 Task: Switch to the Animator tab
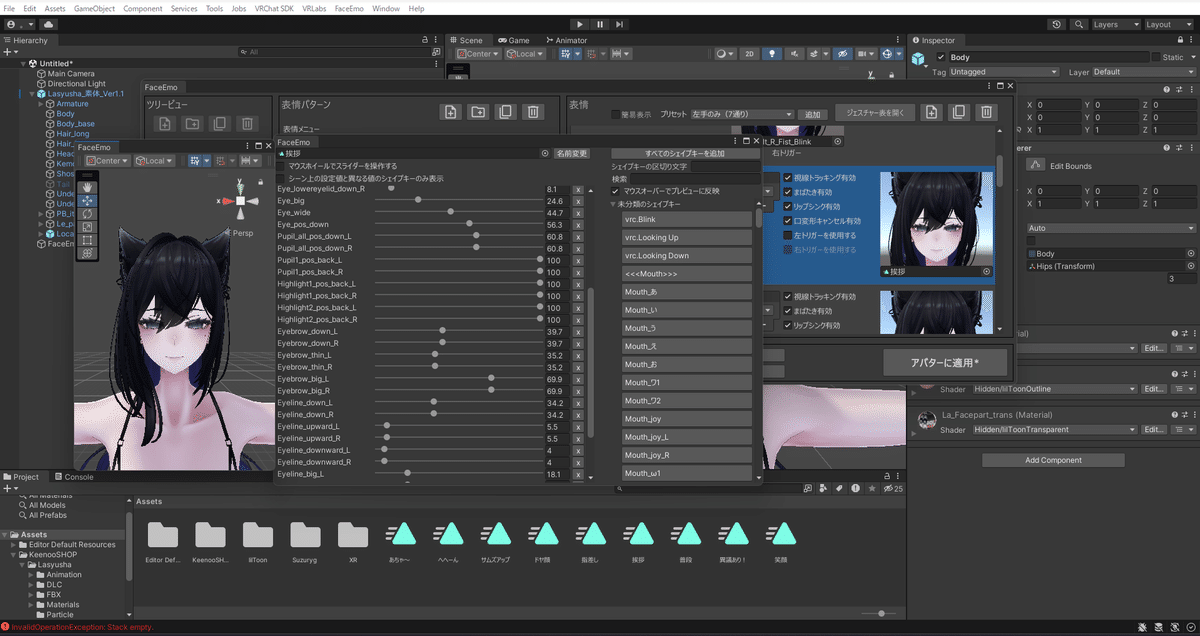point(565,40)
